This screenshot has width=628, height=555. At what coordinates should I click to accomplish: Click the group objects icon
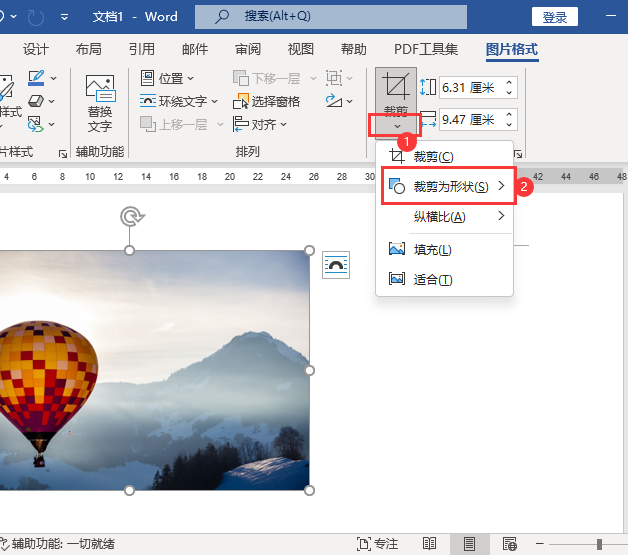[x=334, y=78]
